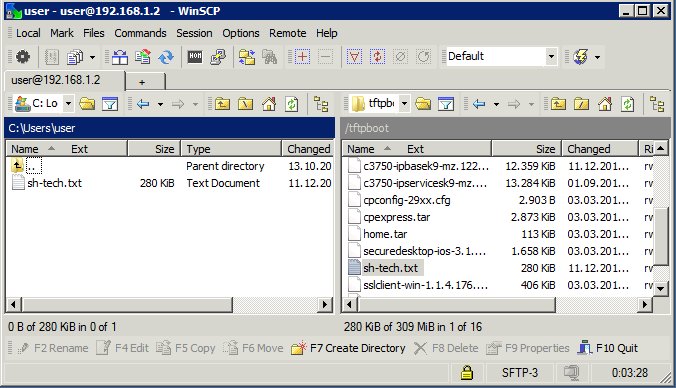Go to remote home directory icon
676x388 pixels.
[604, 103]
